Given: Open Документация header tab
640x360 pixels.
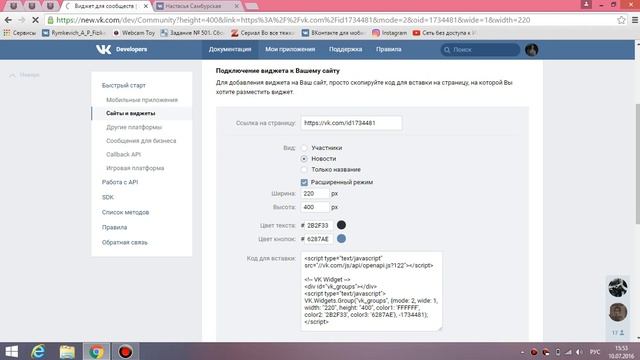Looking at the screenshot, I should (230, 49).
